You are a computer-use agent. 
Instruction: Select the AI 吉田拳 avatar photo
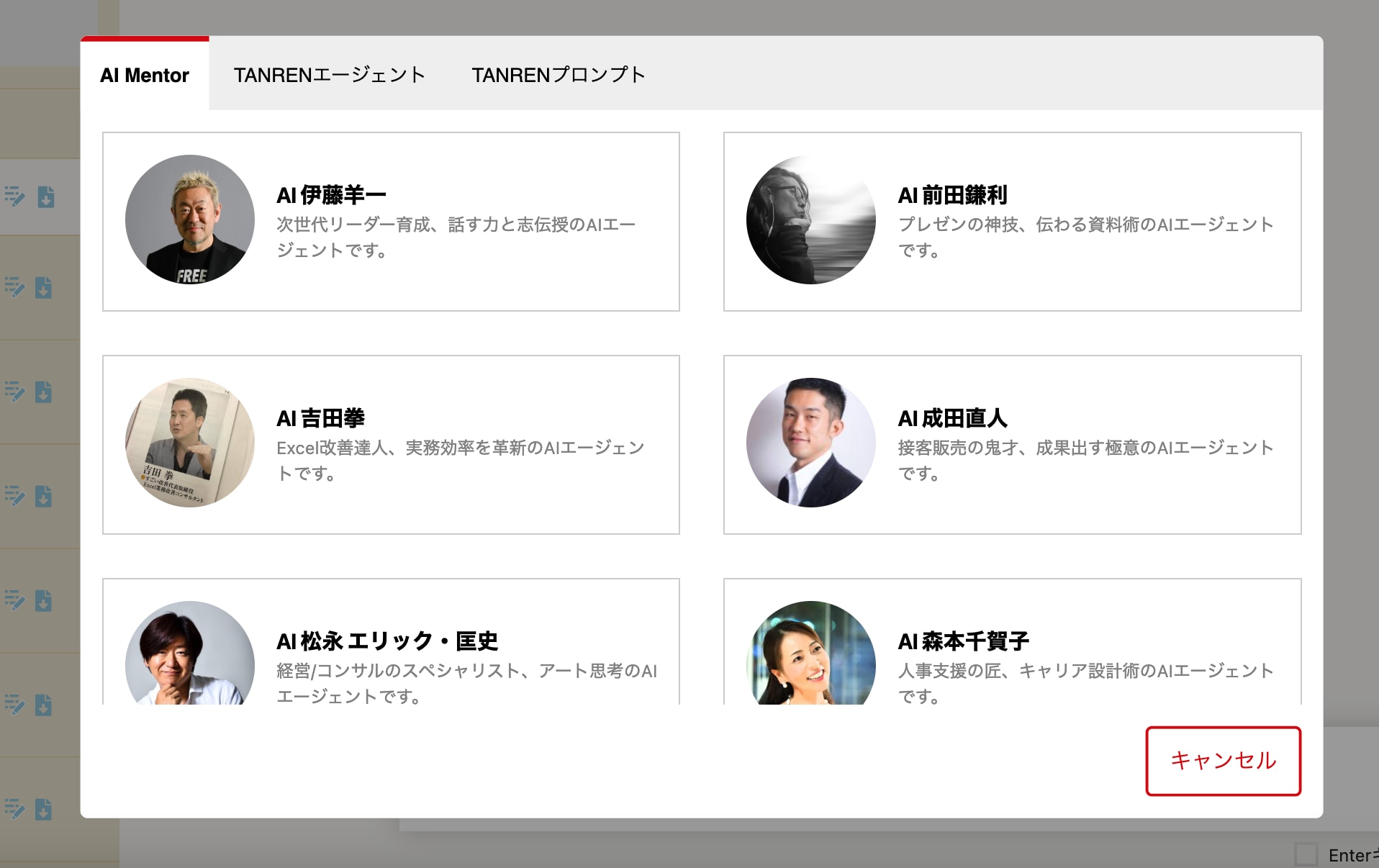click(190, 443)
